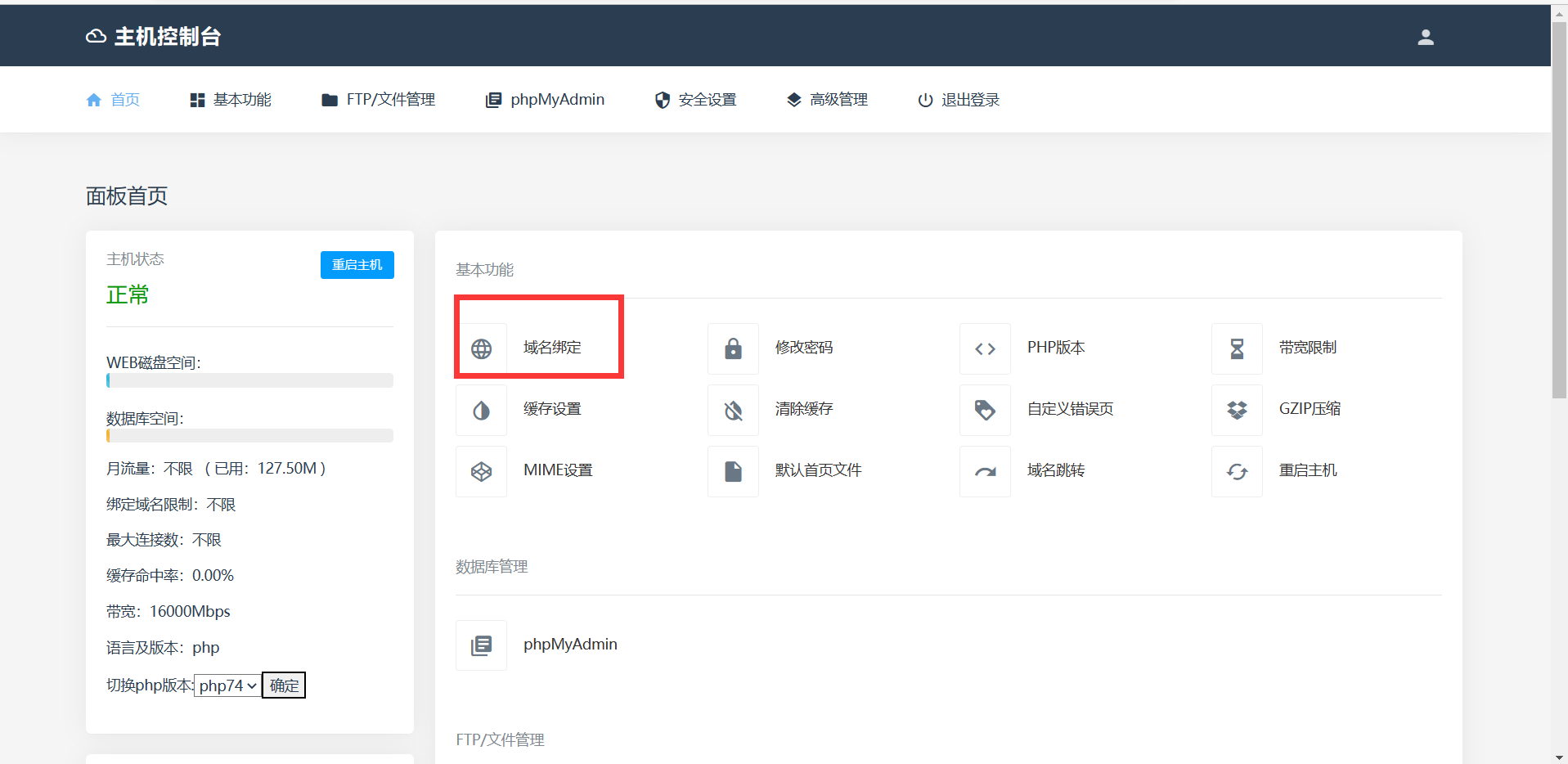
Task: Open 自定义错误页 via the tag icon
Action: tap(985, 410)
